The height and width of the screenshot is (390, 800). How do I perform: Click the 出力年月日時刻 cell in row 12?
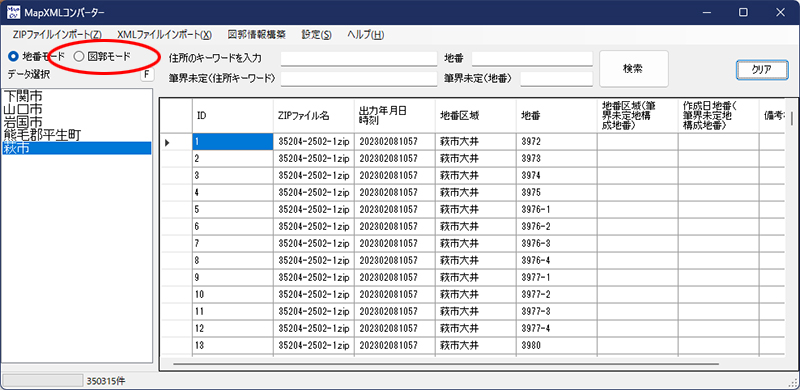(395, 328)
